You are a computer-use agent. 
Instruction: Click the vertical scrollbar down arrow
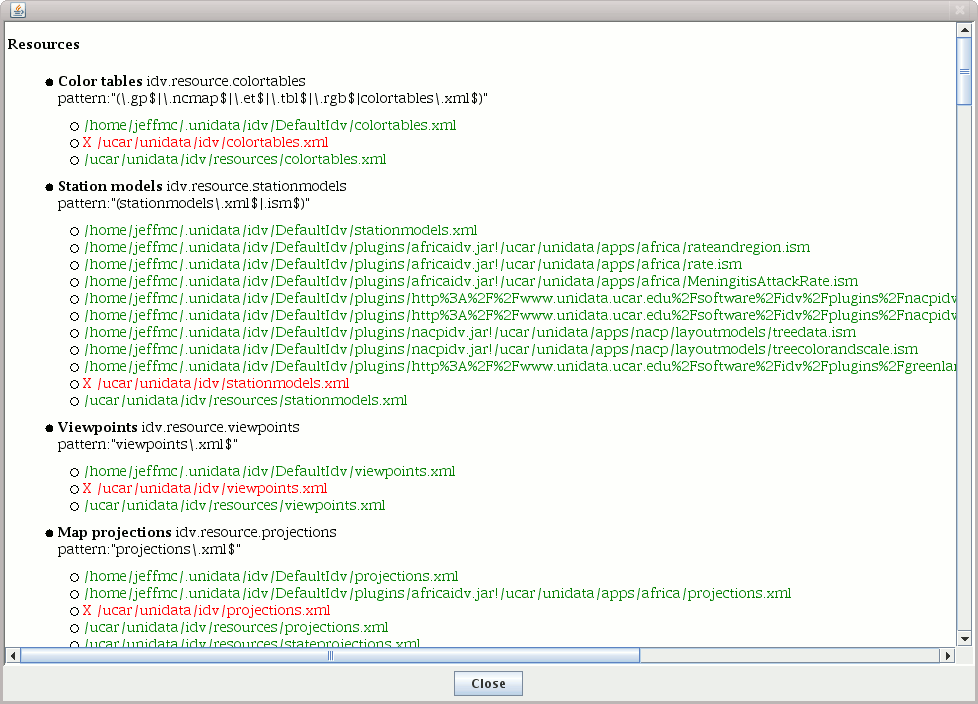[x=964, y=638]
